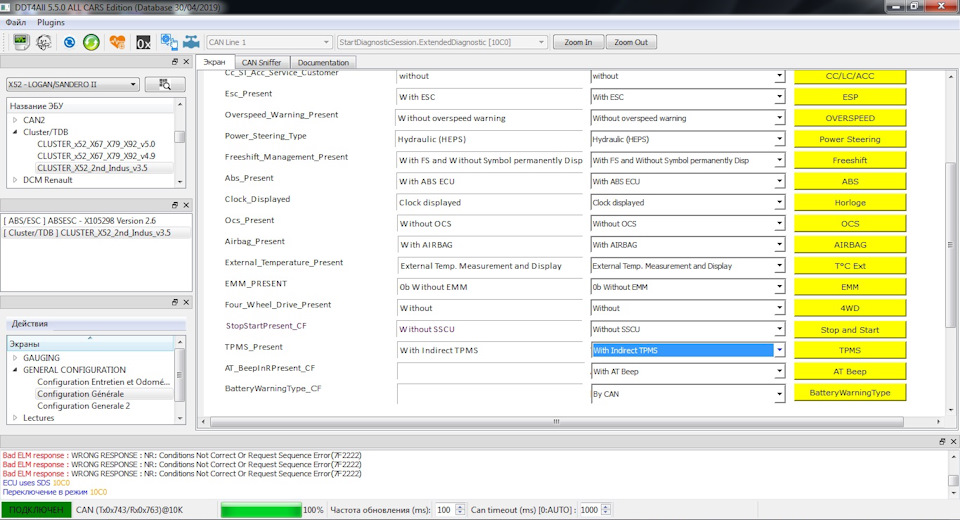The width and height of the screenshot is (960, 520).
Task: Switch to the CAN Sniffer tab
Action: [x=261, y=62]
